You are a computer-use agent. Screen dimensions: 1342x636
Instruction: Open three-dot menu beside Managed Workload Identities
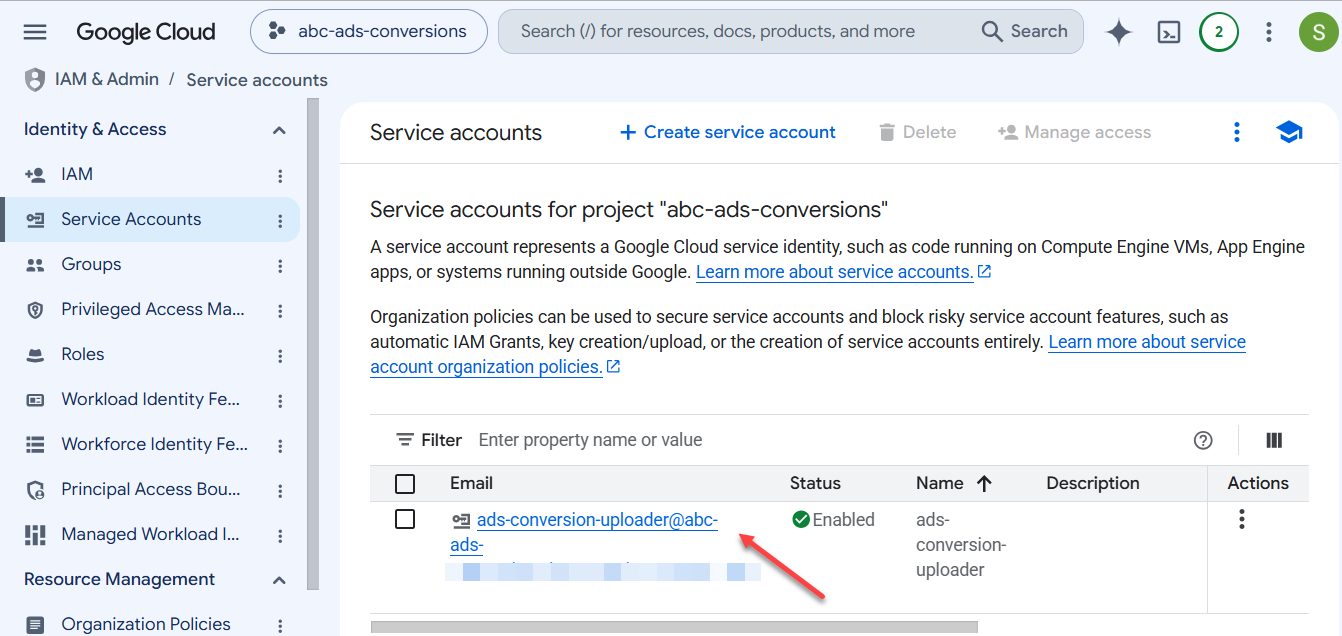280,536
